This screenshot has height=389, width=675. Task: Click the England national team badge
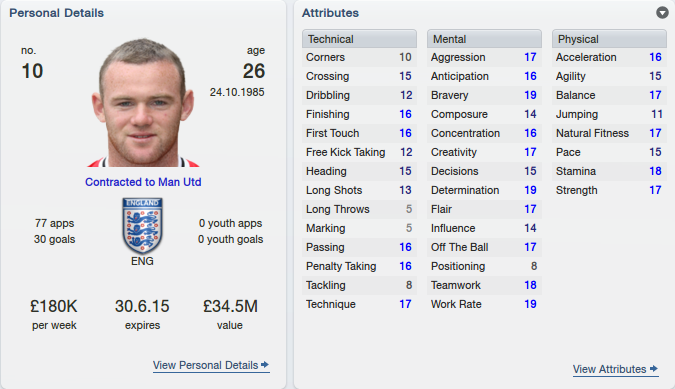pyautogui.click(x=142, y=225)
